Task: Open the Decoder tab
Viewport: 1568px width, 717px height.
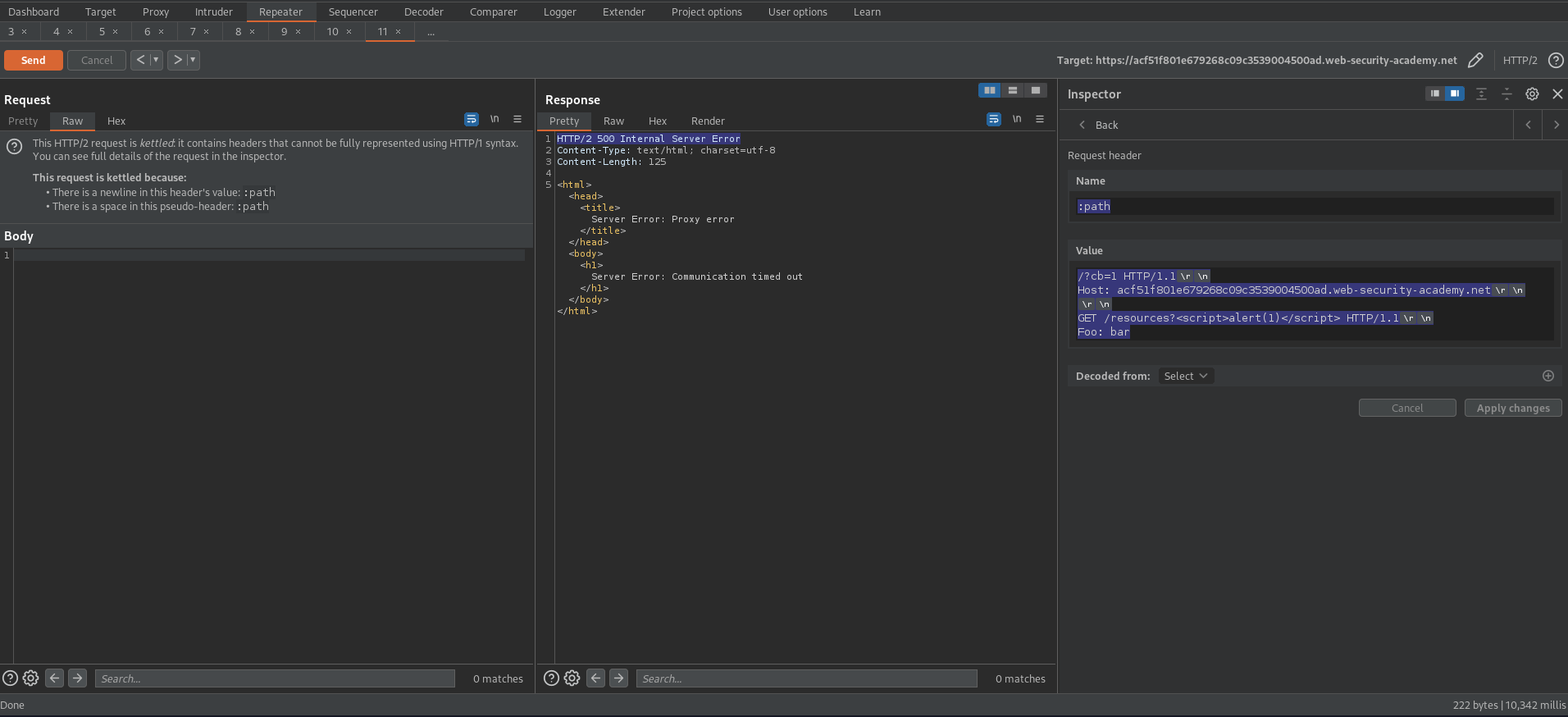Action: [x=424, y=11]
